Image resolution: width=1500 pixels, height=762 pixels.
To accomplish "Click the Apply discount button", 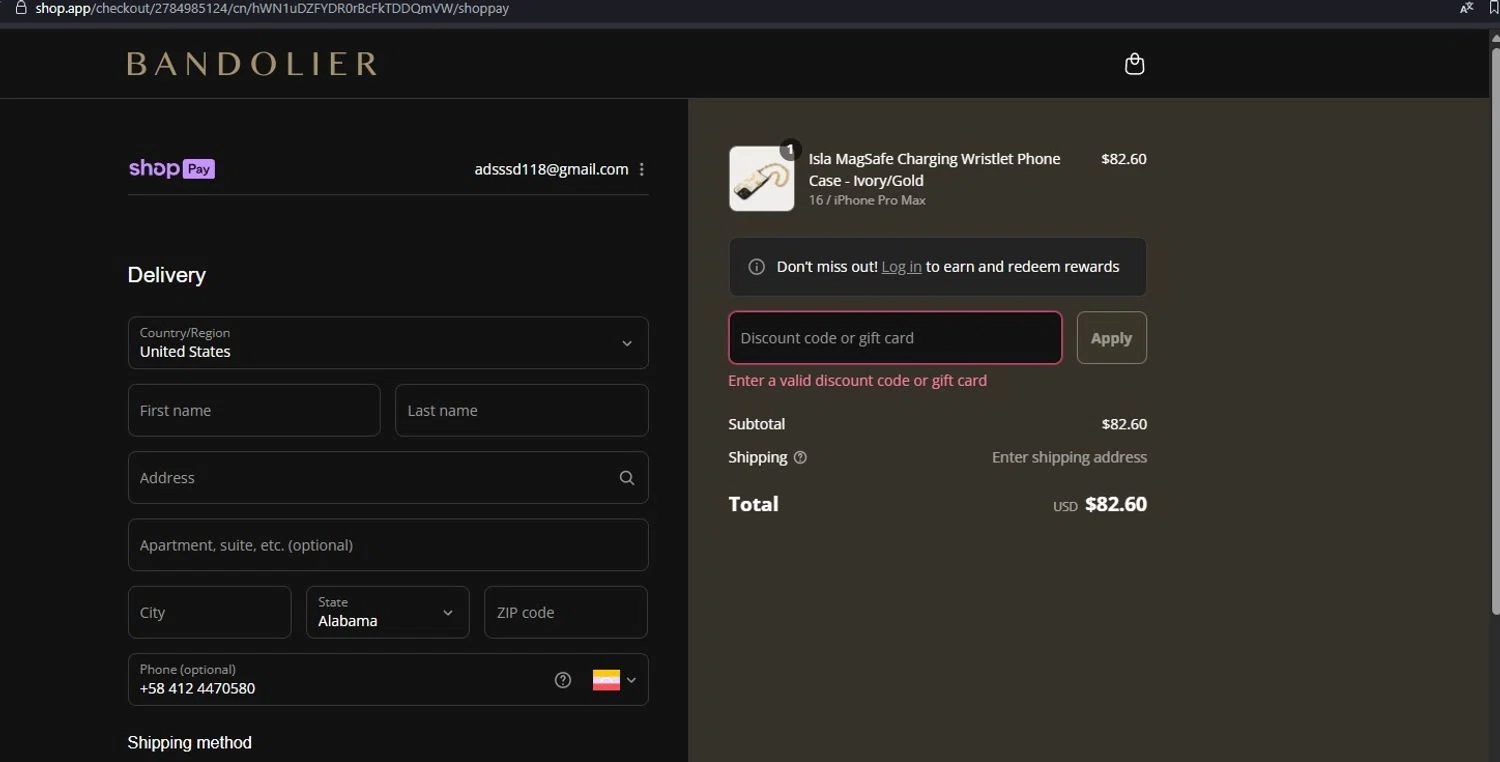I will pyautogui.click(x=1111, y=338).
